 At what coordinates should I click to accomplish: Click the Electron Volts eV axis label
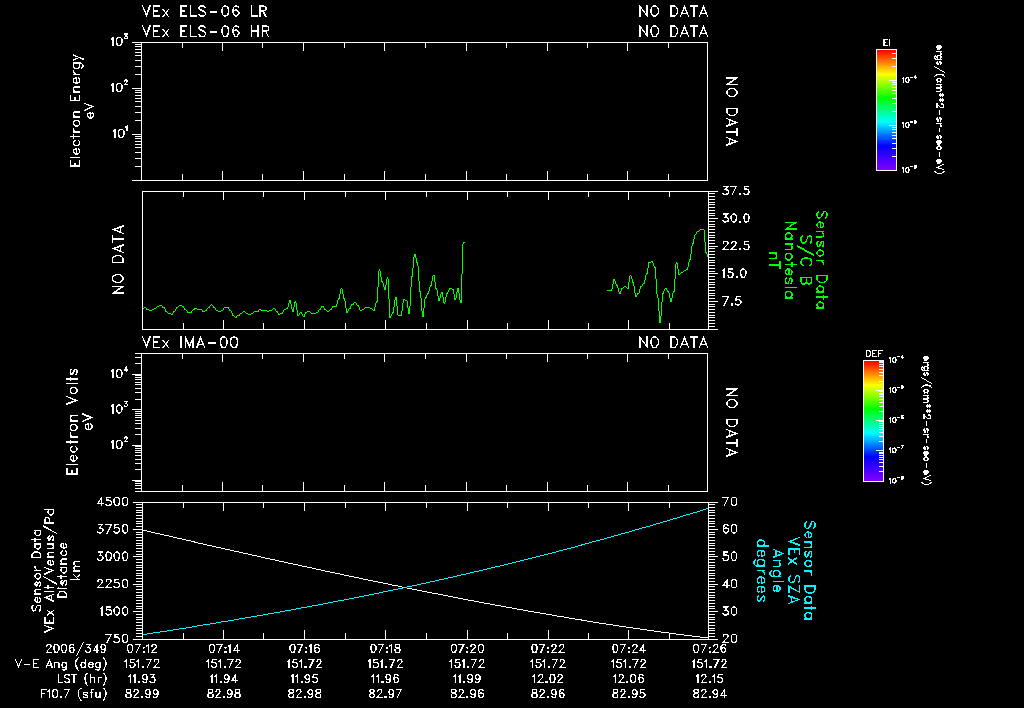[x=78, y=422]
